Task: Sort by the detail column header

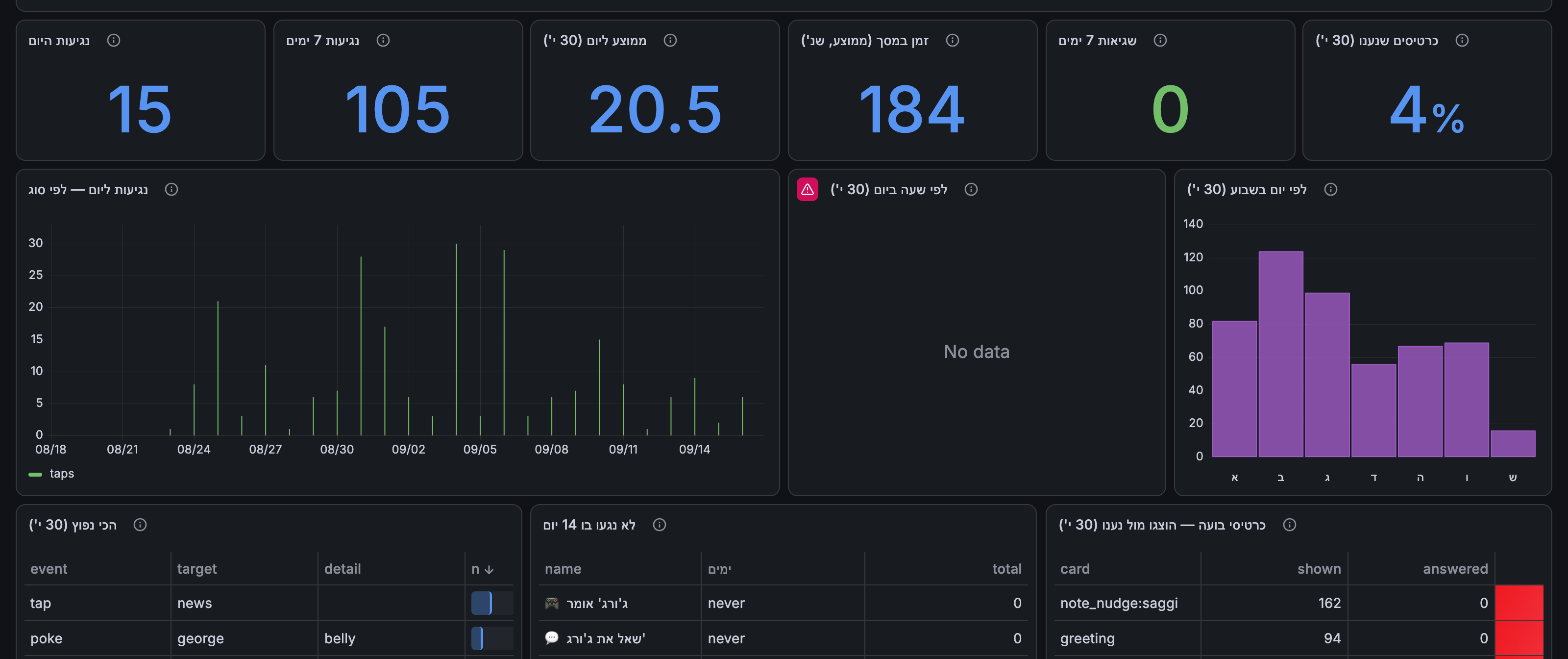Action: click(x=343, y=569)
